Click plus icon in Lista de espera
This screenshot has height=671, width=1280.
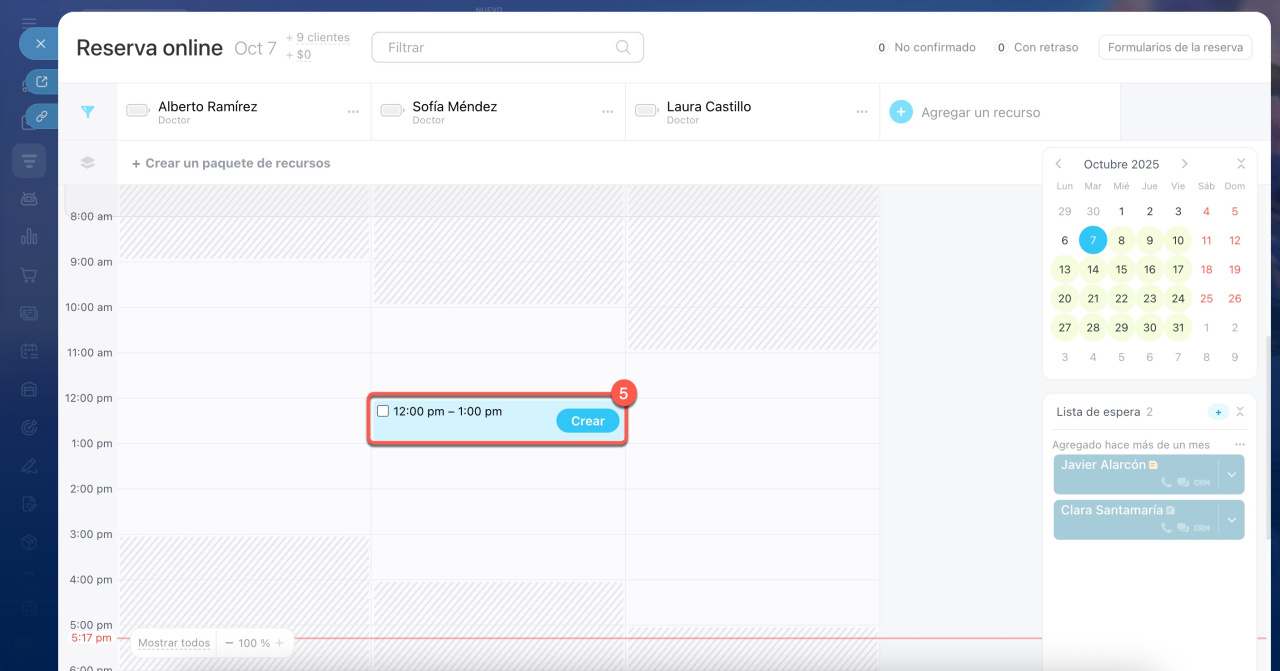tap(1217, 412)
